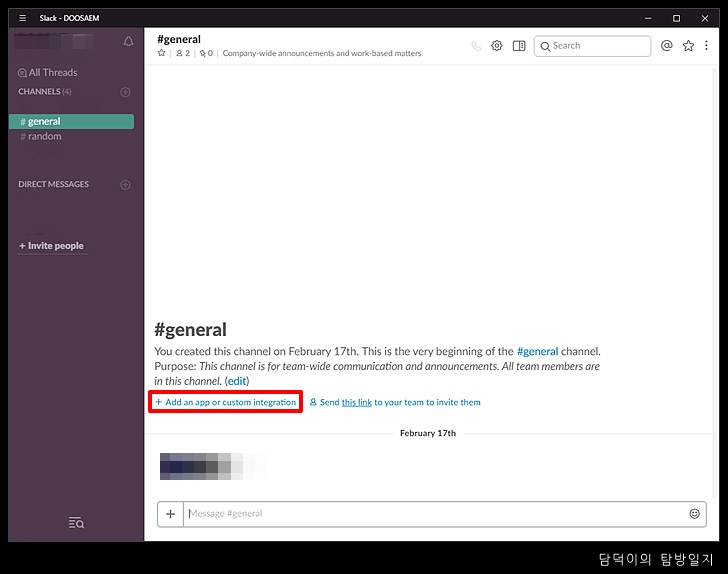
Task: Open All Threads view
Action: [47, 72]
